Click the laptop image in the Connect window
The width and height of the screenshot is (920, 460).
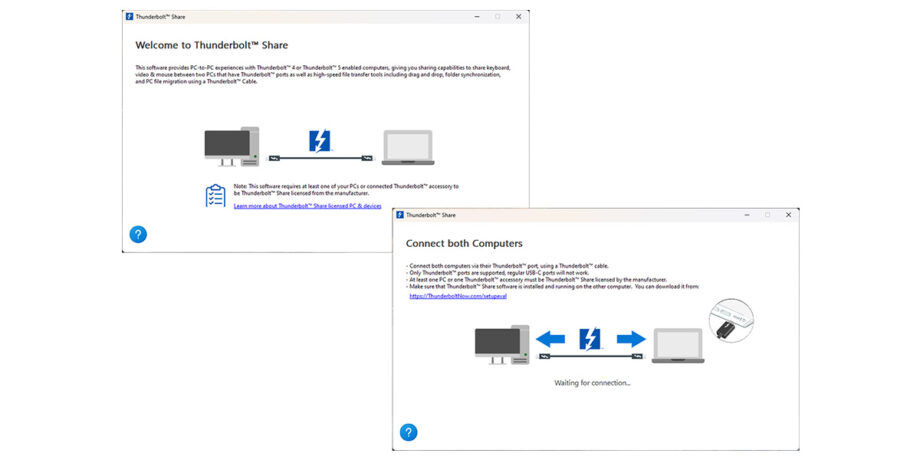(x=677, y=346)
